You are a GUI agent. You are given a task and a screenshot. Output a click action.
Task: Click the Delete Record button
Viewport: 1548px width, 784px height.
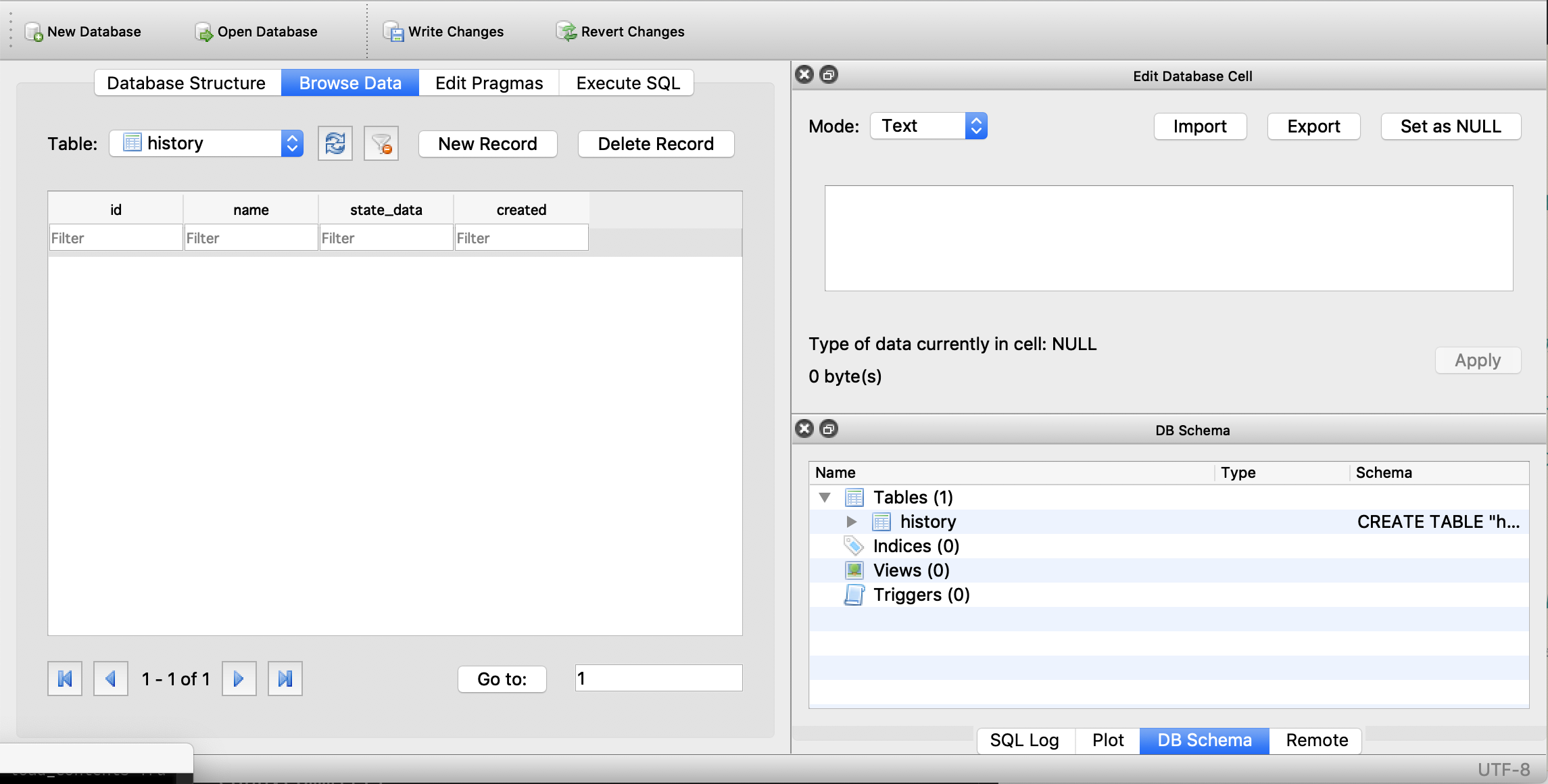(656, 143)
